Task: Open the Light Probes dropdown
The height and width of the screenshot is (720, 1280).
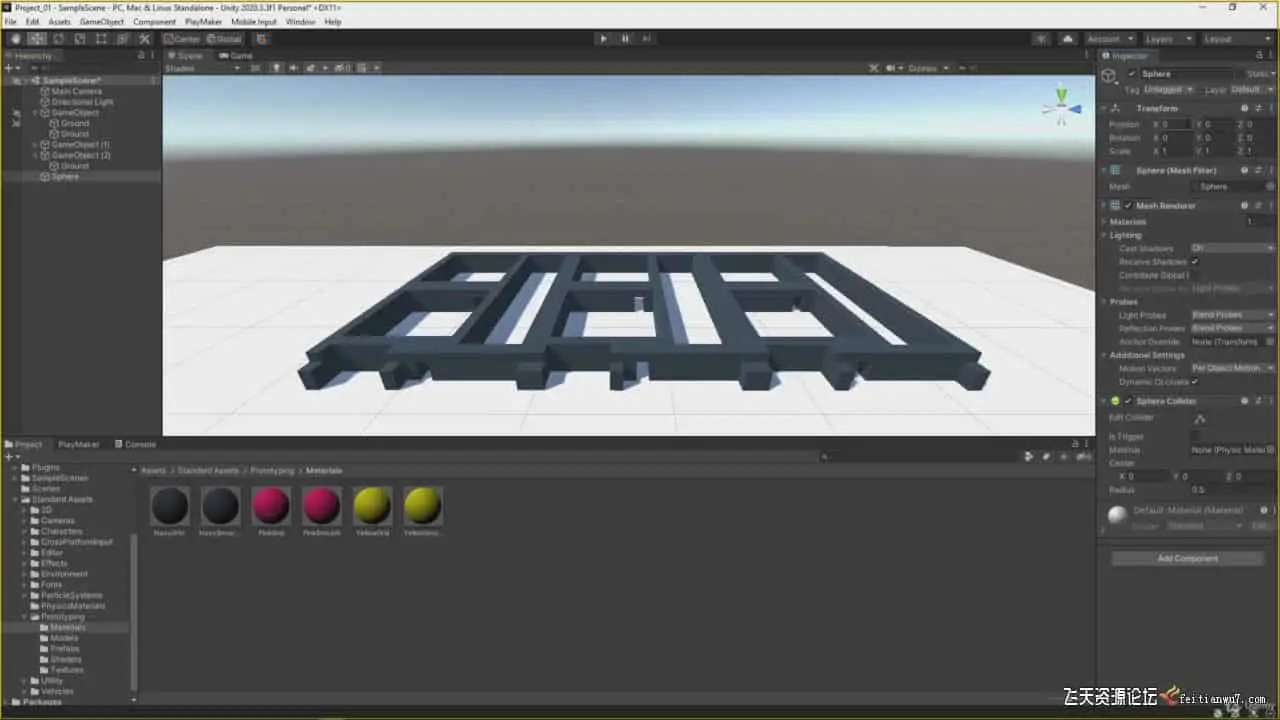Action: (1232, 315)
